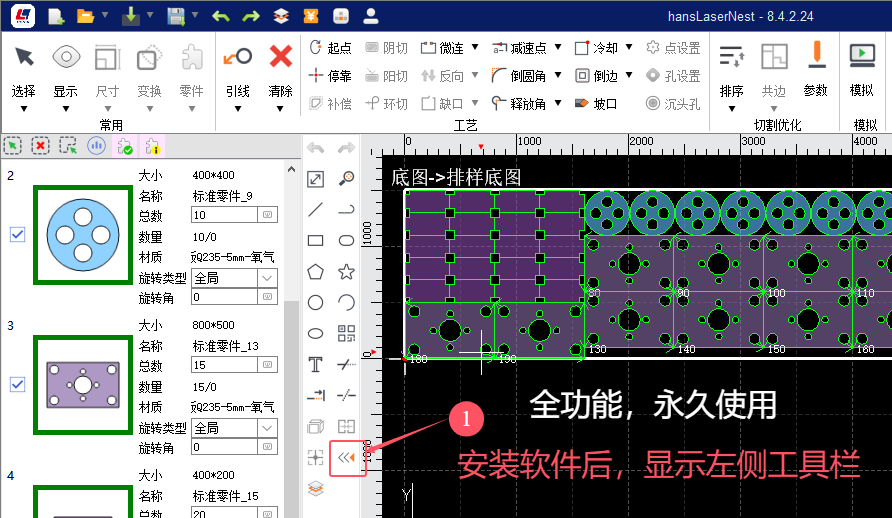Click the 总数 field showing 15
This screenshot has height=518, width=892.
[x=224, y=365]
